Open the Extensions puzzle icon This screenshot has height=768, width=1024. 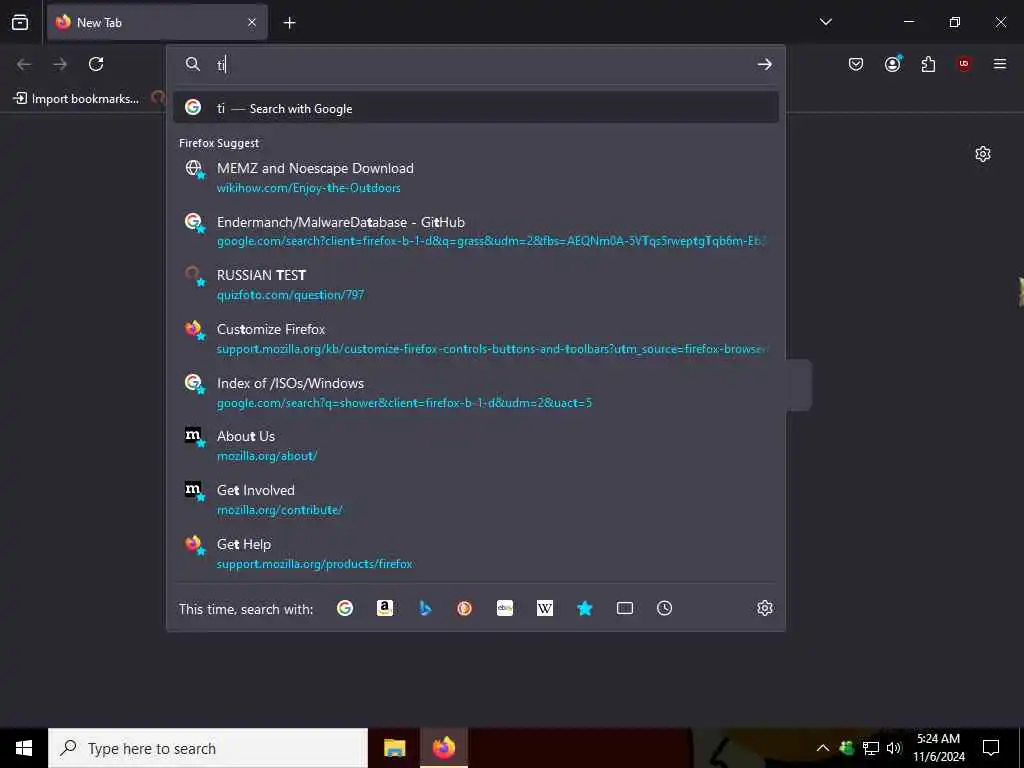click(928, 64)
